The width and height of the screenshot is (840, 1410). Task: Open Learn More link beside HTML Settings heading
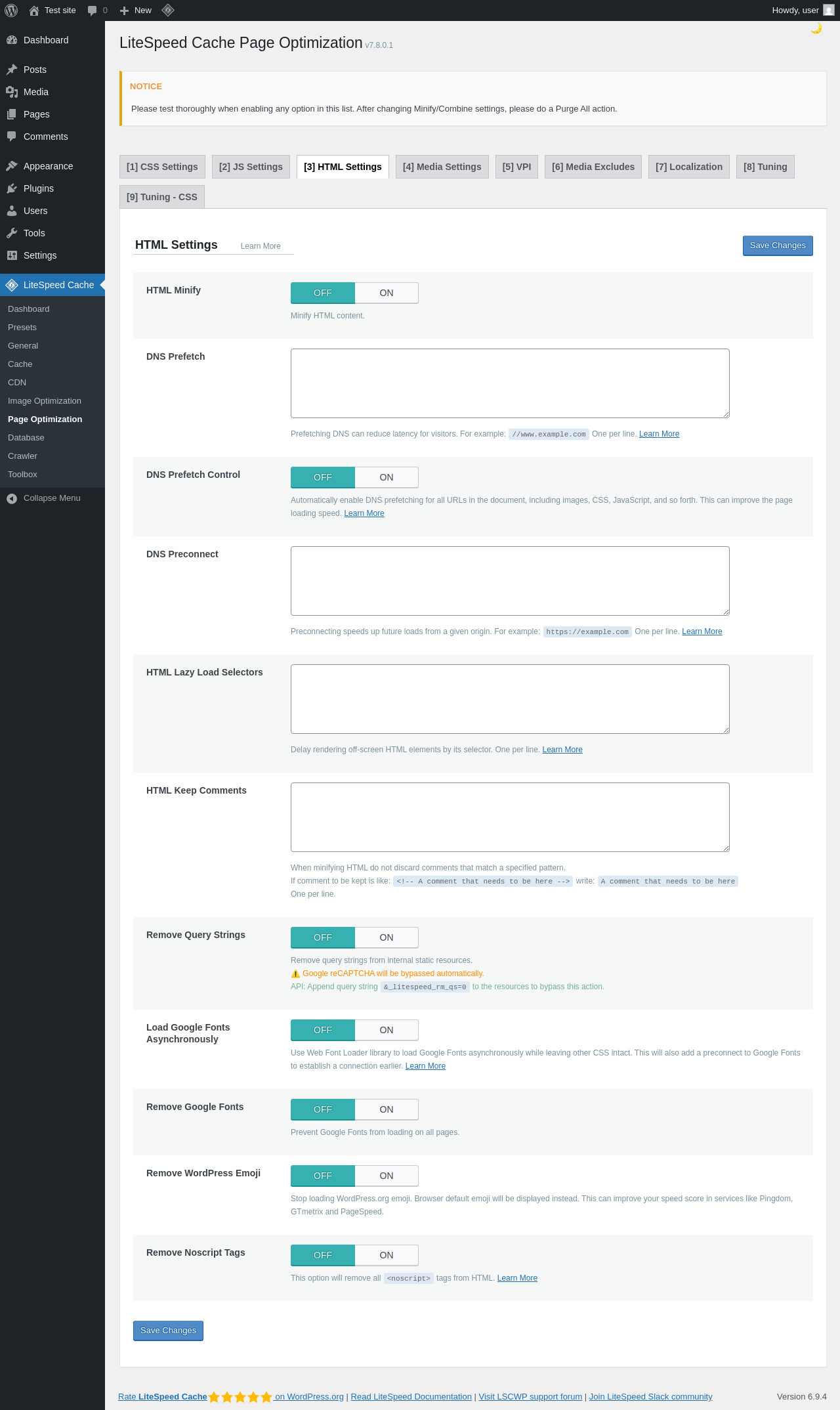click(261, 246)
